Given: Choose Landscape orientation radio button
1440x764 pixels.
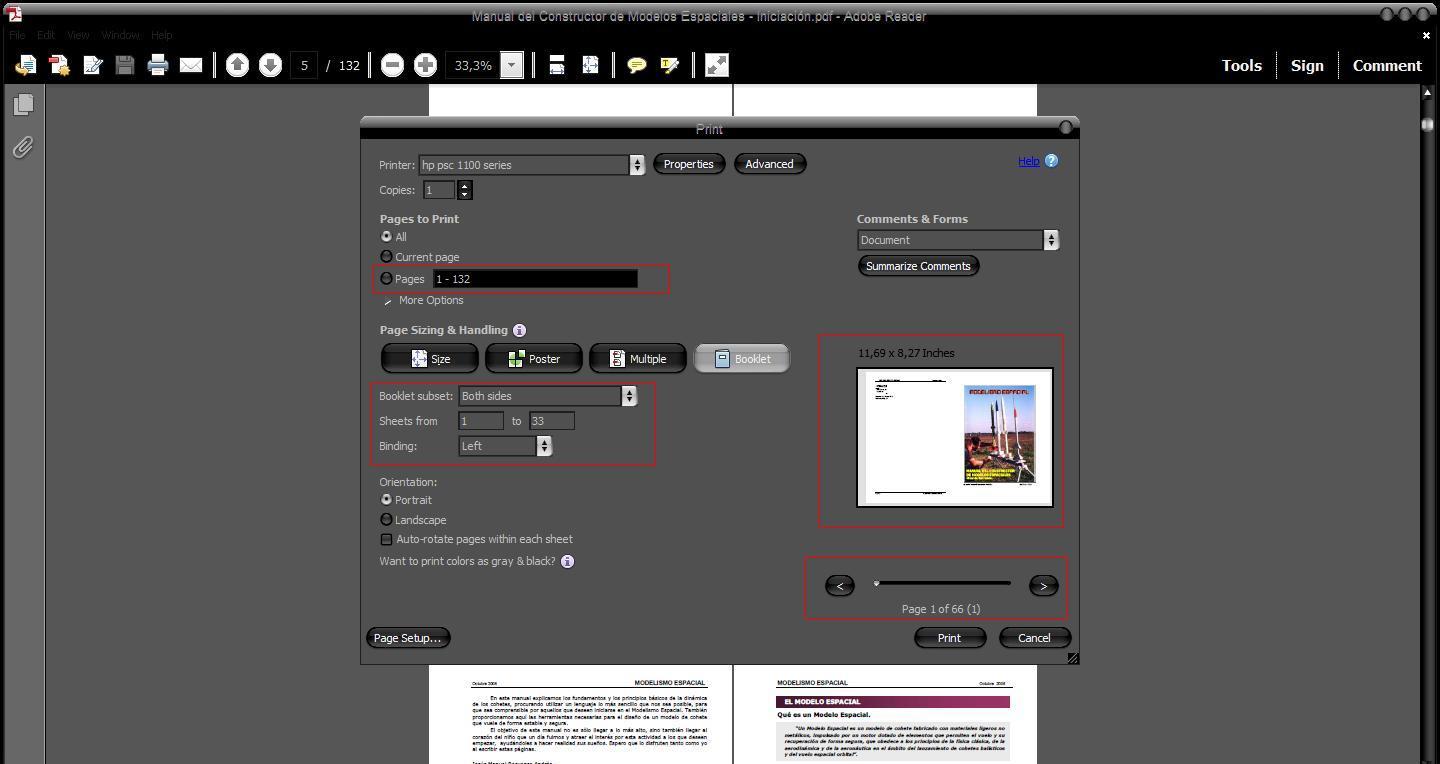Looking at the screenshot, I should tap(386, 520).
